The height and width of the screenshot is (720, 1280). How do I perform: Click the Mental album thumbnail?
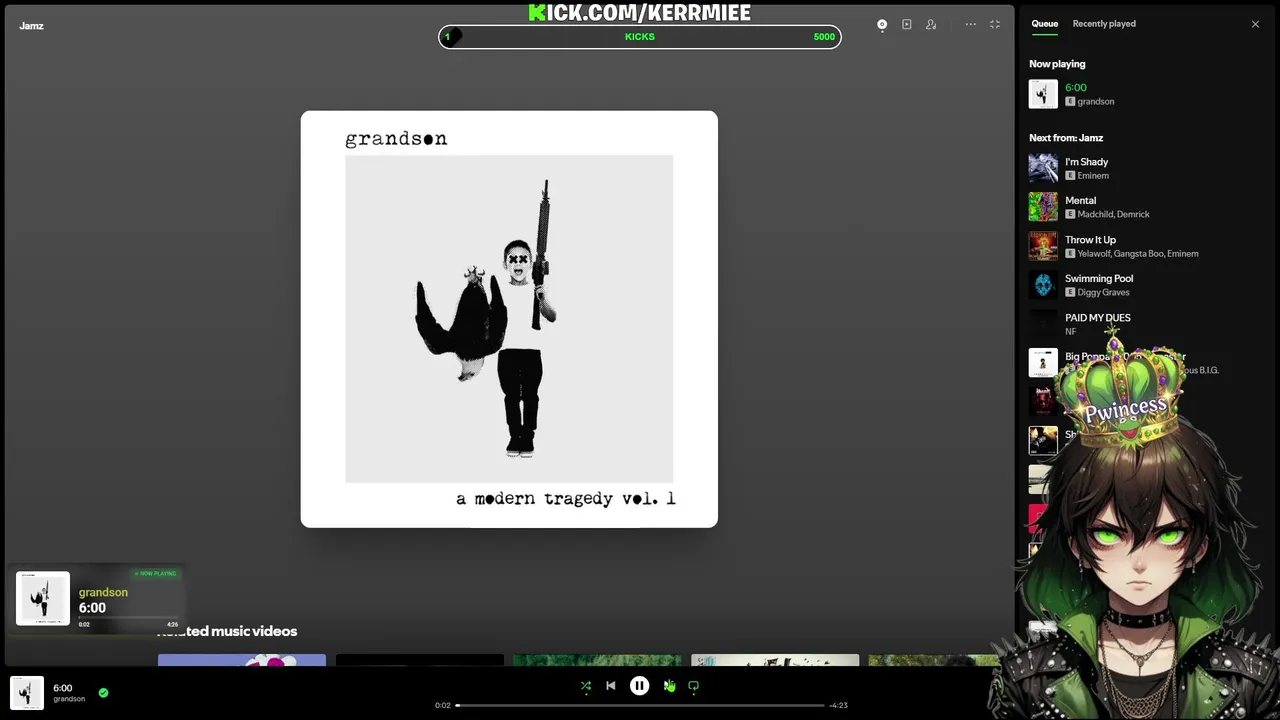point(1043,207)
